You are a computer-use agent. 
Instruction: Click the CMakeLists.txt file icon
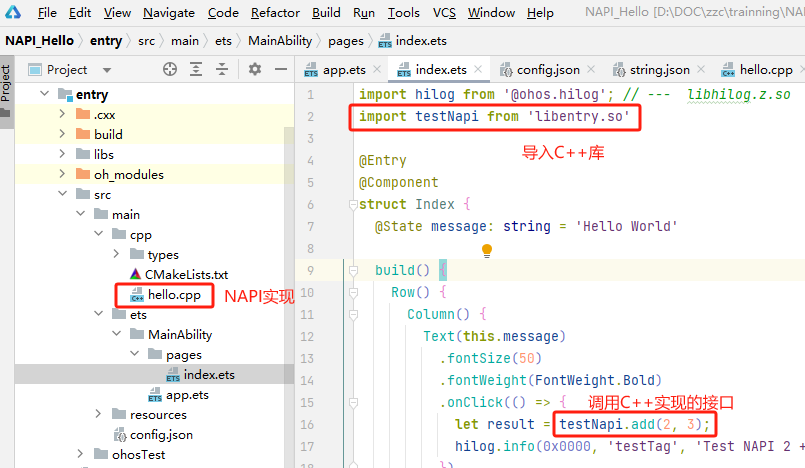pos(136,274)
